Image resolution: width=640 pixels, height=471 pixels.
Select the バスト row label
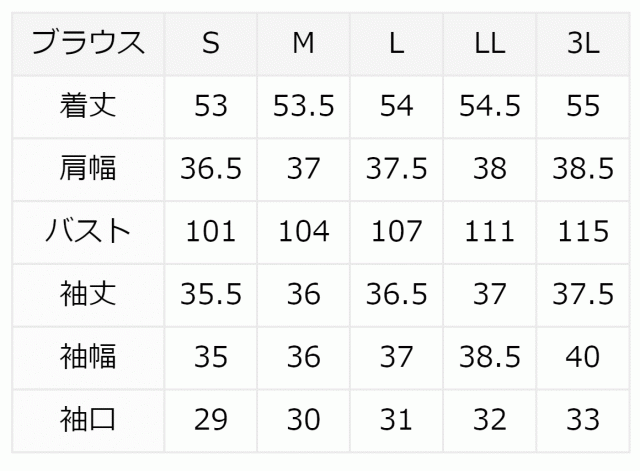pyautogui.click(x=88, y=231)
